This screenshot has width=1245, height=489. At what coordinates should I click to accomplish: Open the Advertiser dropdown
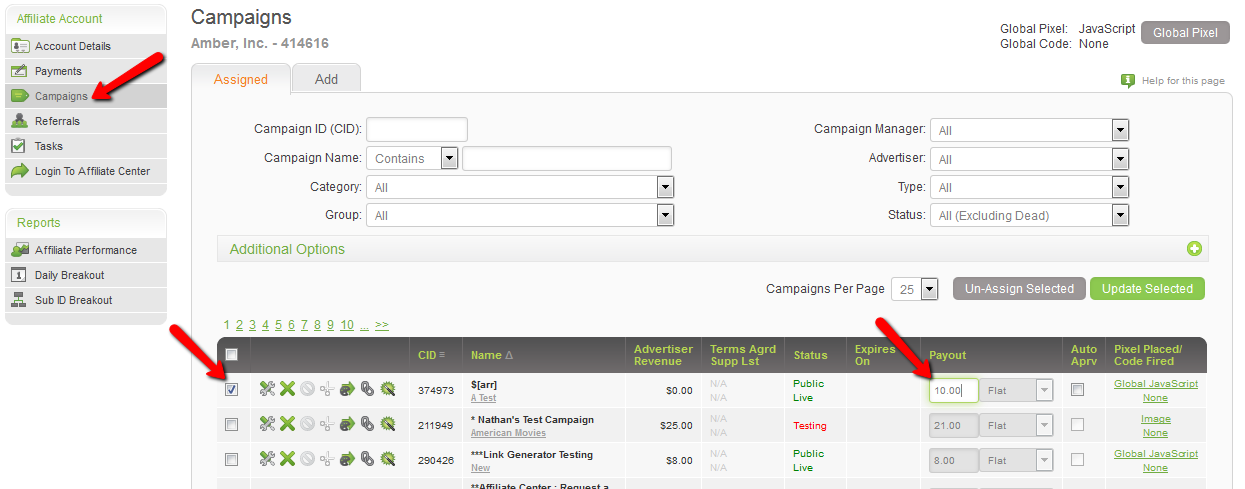1029,159
